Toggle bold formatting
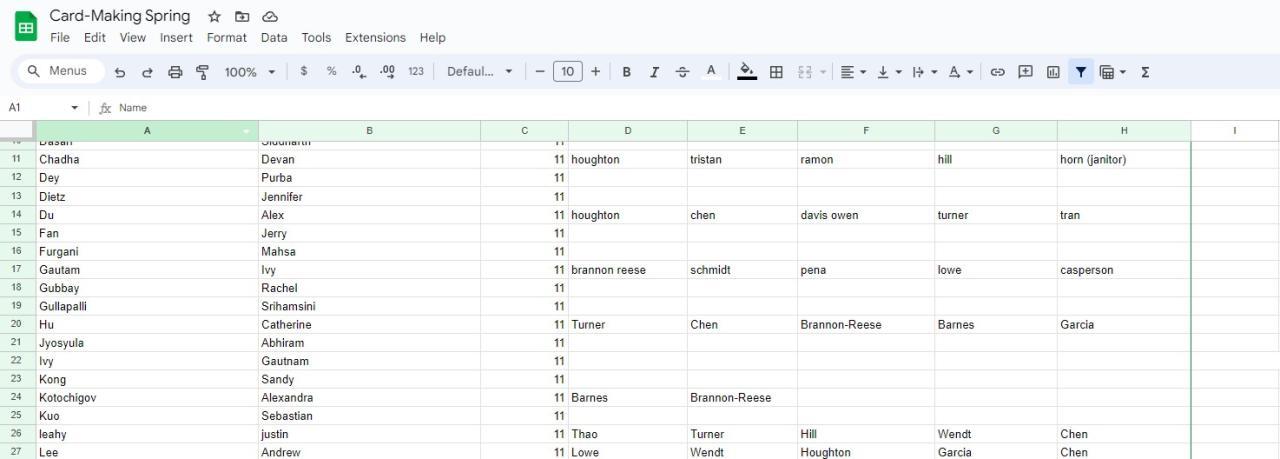Screen dimensions: 1280x459 (x=627, y=72)
